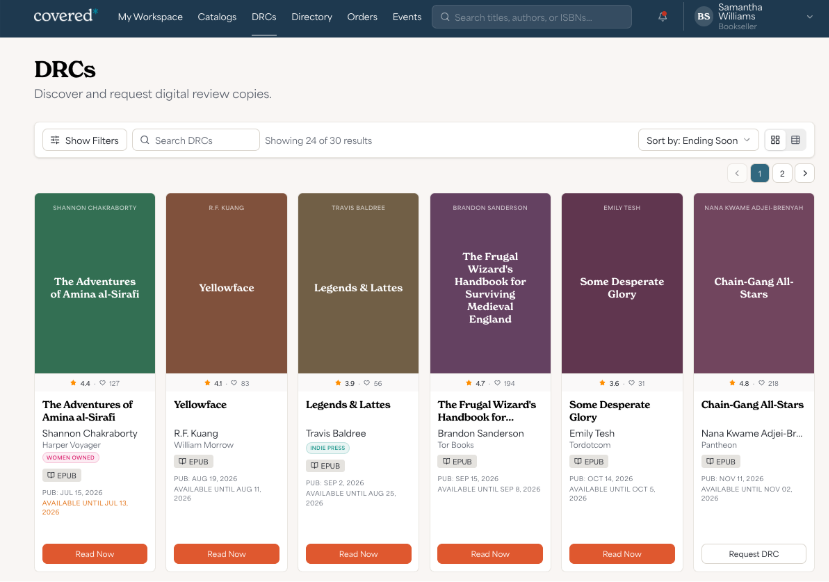829x582 pixels.
Task: Click EPUB badge on Amina al-Sirafi card
Action: [x=61, y=475]
